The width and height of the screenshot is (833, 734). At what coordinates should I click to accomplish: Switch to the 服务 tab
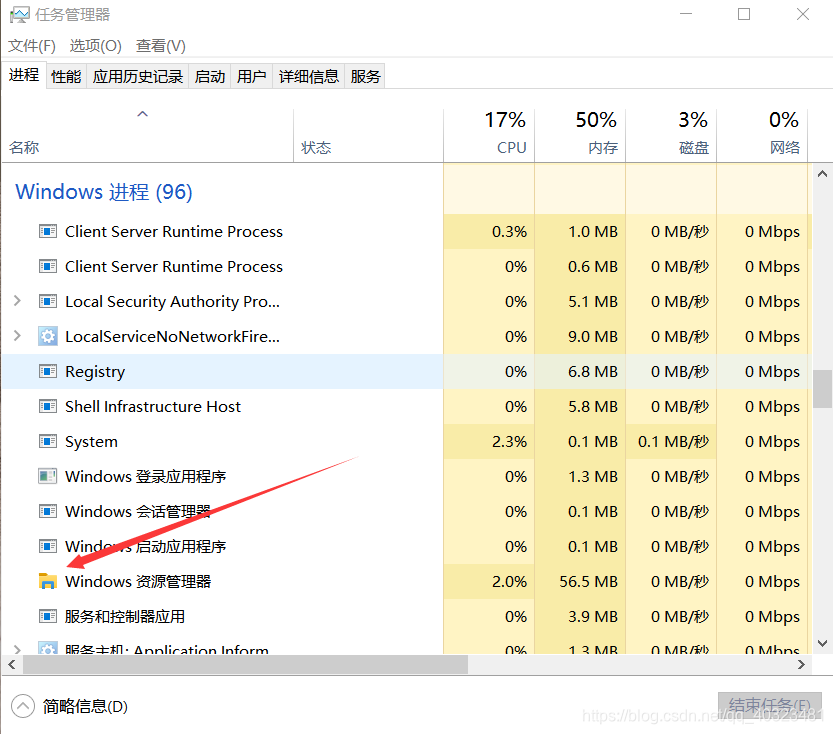[x=365, y=76]
